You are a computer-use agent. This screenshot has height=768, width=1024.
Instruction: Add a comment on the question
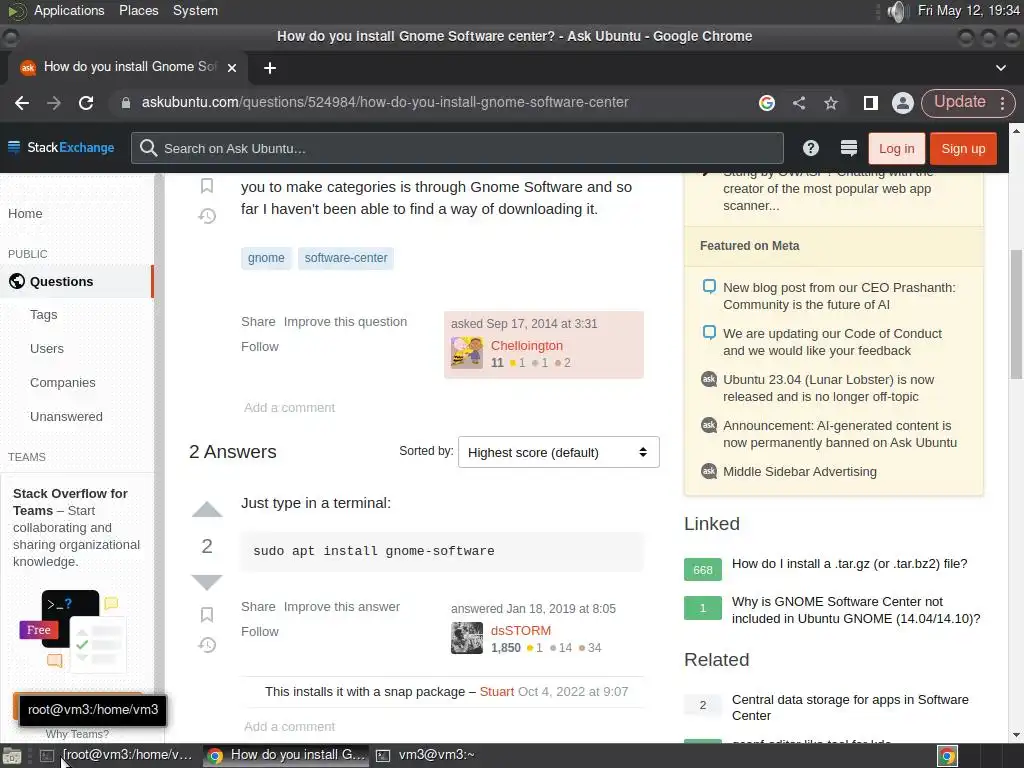(289, 408)
